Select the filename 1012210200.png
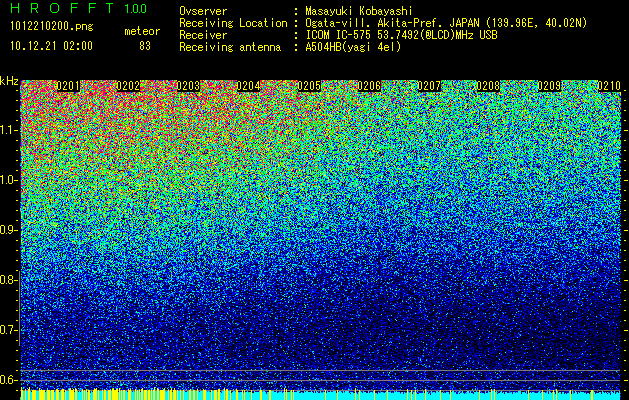Image resolution: width=629 pixels, height=400 pixels. (x=52, y=26)
